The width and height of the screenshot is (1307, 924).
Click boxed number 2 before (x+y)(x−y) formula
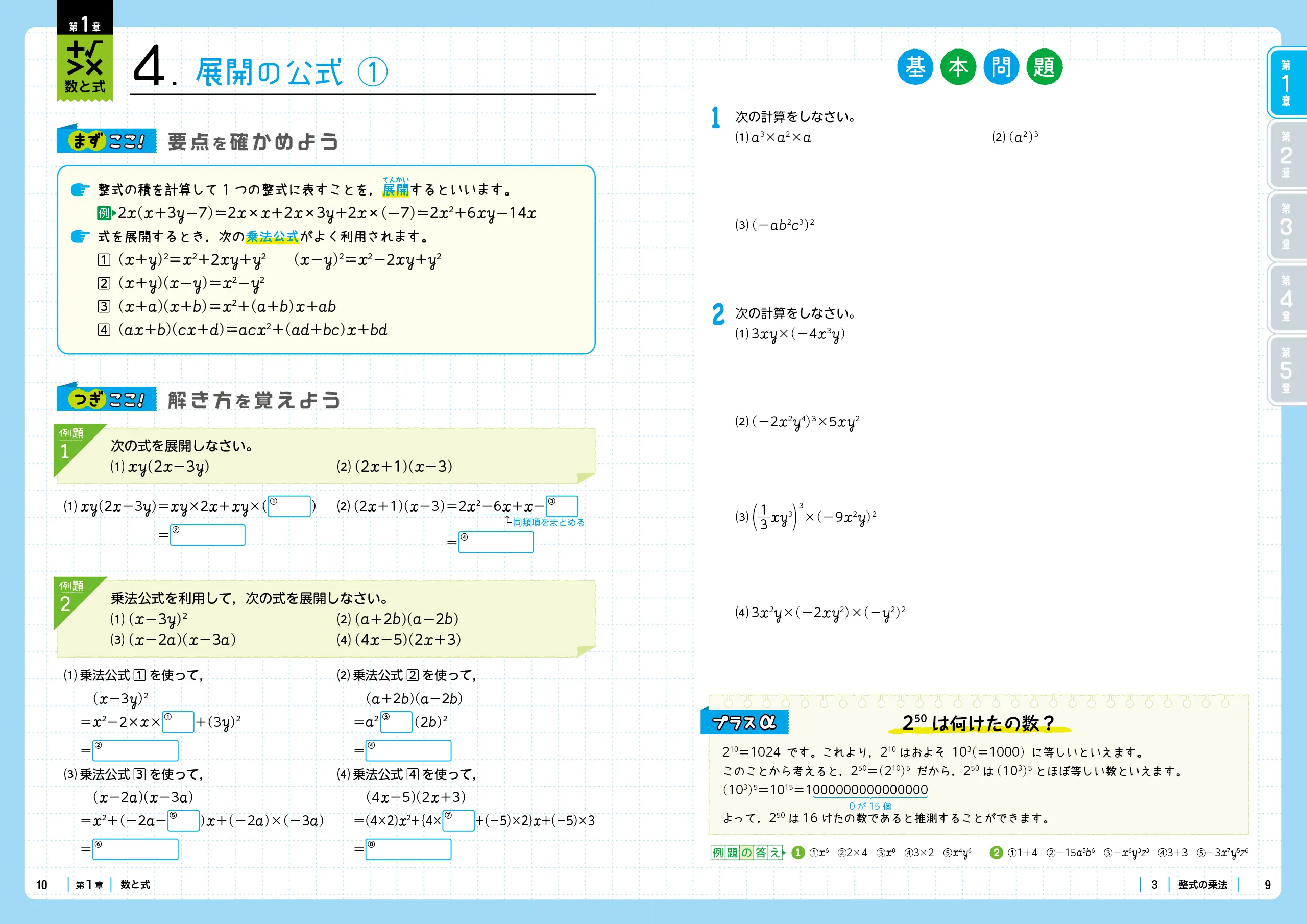point(104,283)
